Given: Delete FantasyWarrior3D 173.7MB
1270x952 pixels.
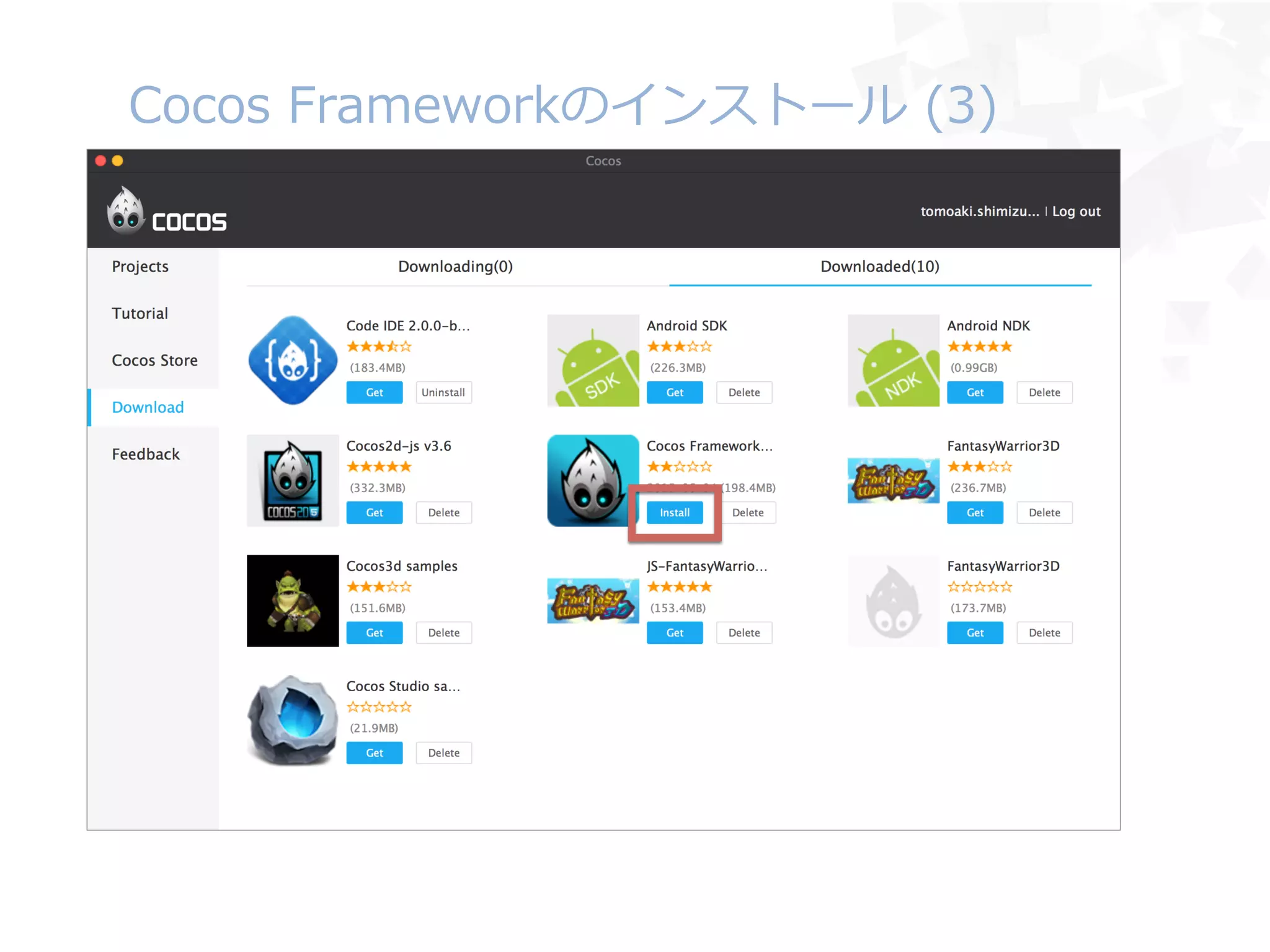Looking at the screenshot, I should point(1044,633).
